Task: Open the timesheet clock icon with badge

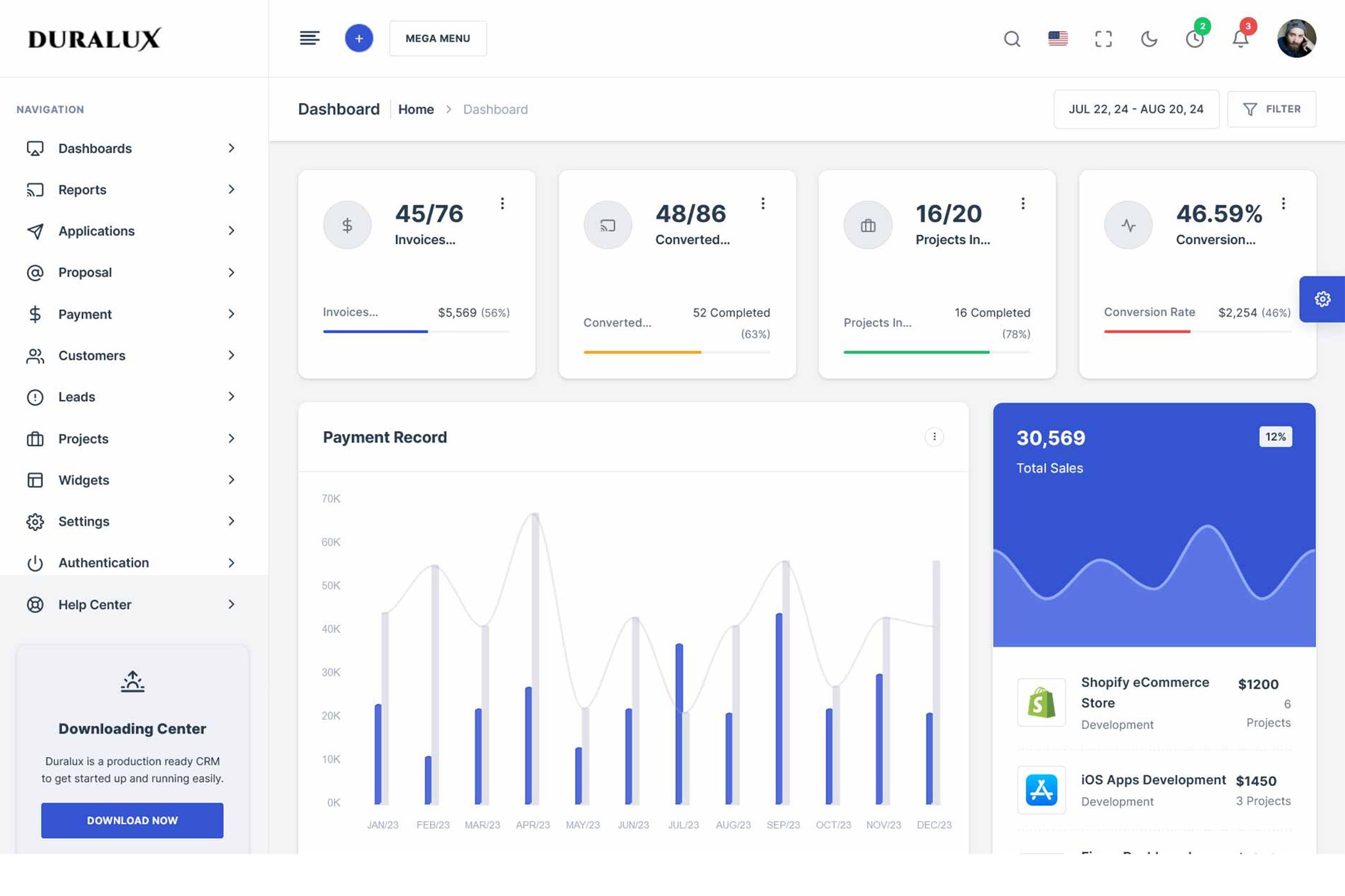Action: pyautogui.click(x=1195, y=39)
